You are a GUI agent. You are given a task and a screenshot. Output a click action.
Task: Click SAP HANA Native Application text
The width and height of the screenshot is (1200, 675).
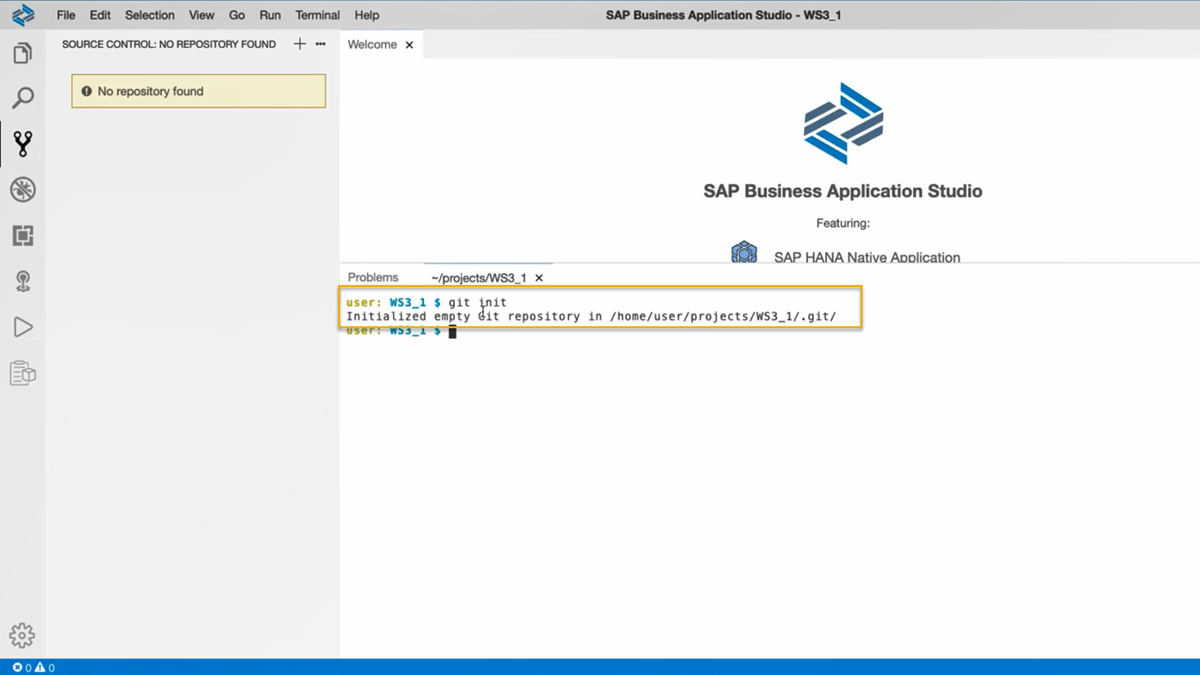867,257
